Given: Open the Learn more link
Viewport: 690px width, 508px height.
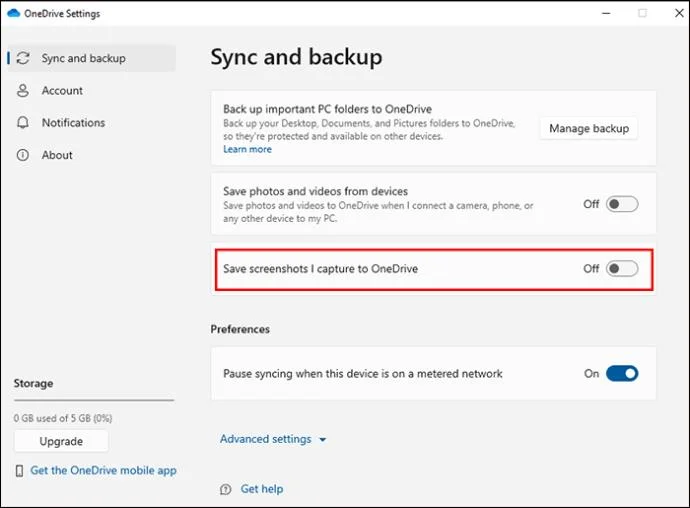Looking at the screenshot, I should click(247, 149).
